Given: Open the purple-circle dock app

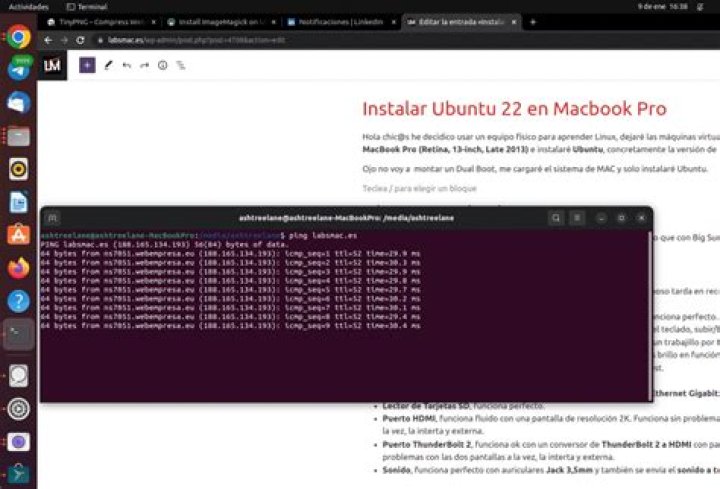Looking at the screenshot, I should pos(18,442).
